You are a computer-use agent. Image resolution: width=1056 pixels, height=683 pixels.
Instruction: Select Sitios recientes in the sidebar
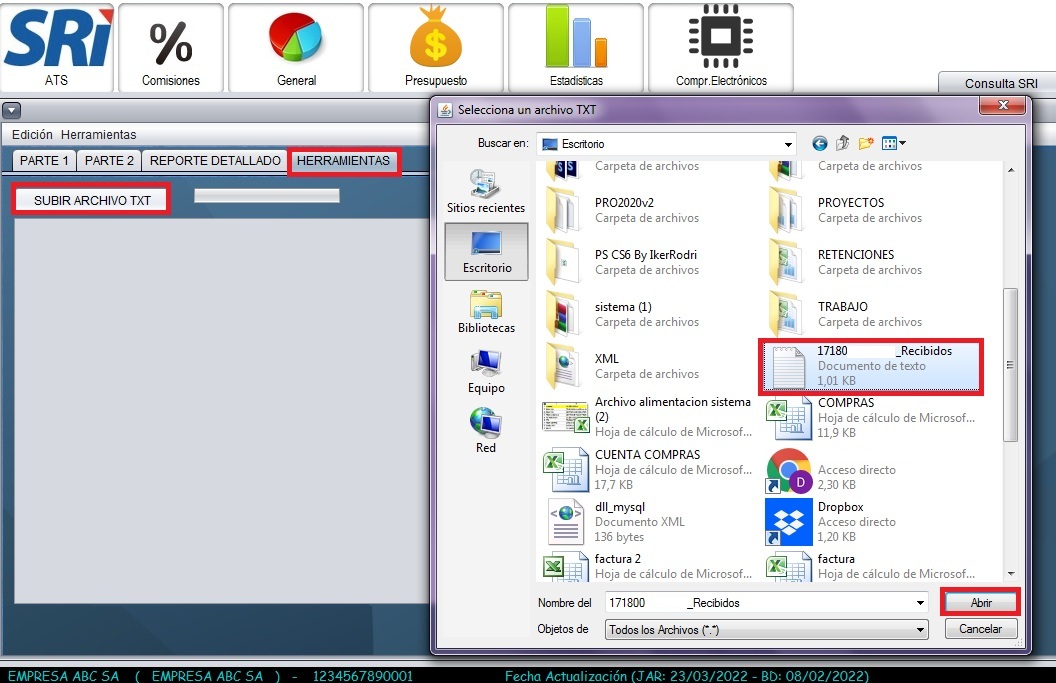point(486,190)
